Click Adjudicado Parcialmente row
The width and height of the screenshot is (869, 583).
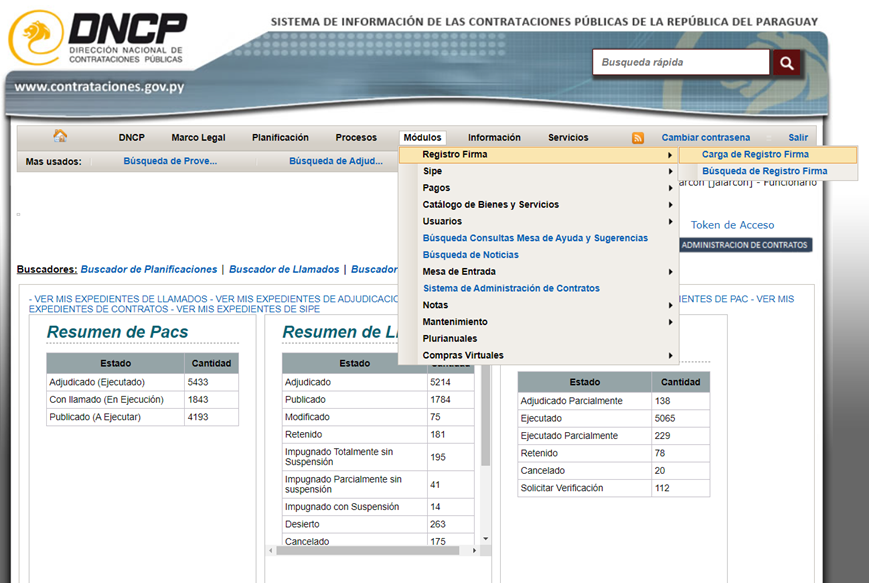(614, 401)
